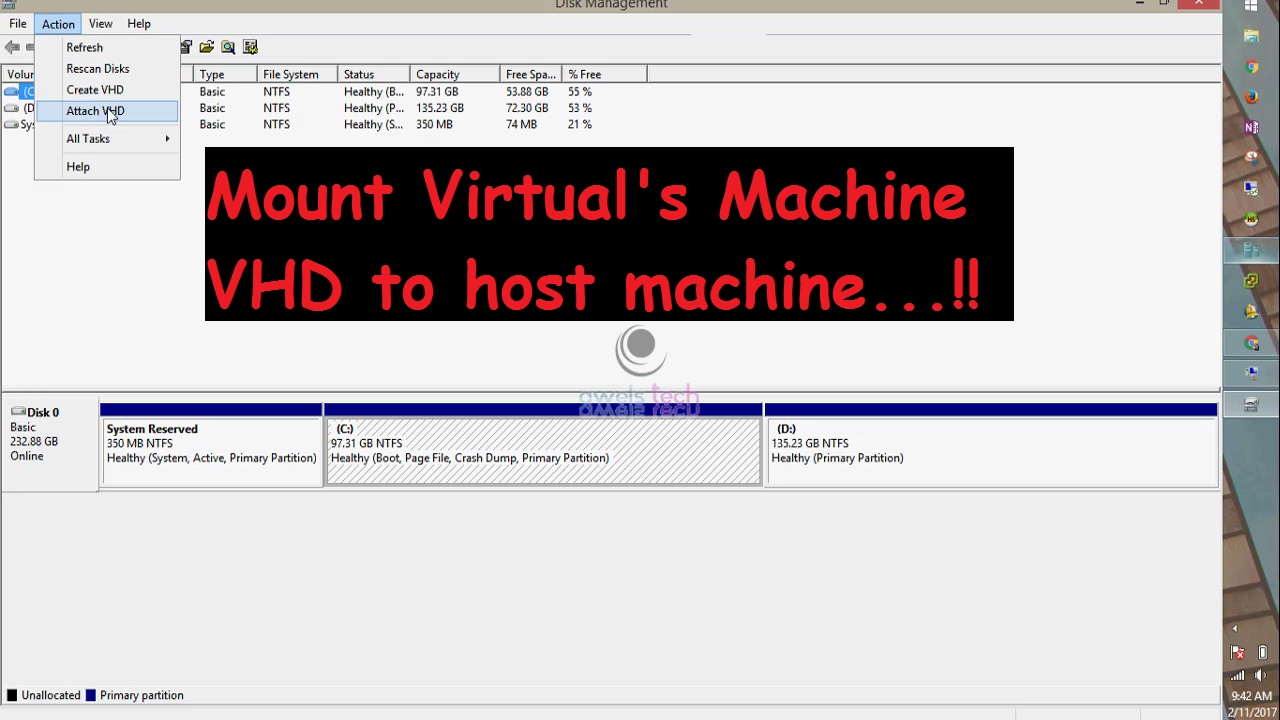Select the C: volume drive icon in the list
This screenshot has width=1280, height=720.
(x=12, y=92)
